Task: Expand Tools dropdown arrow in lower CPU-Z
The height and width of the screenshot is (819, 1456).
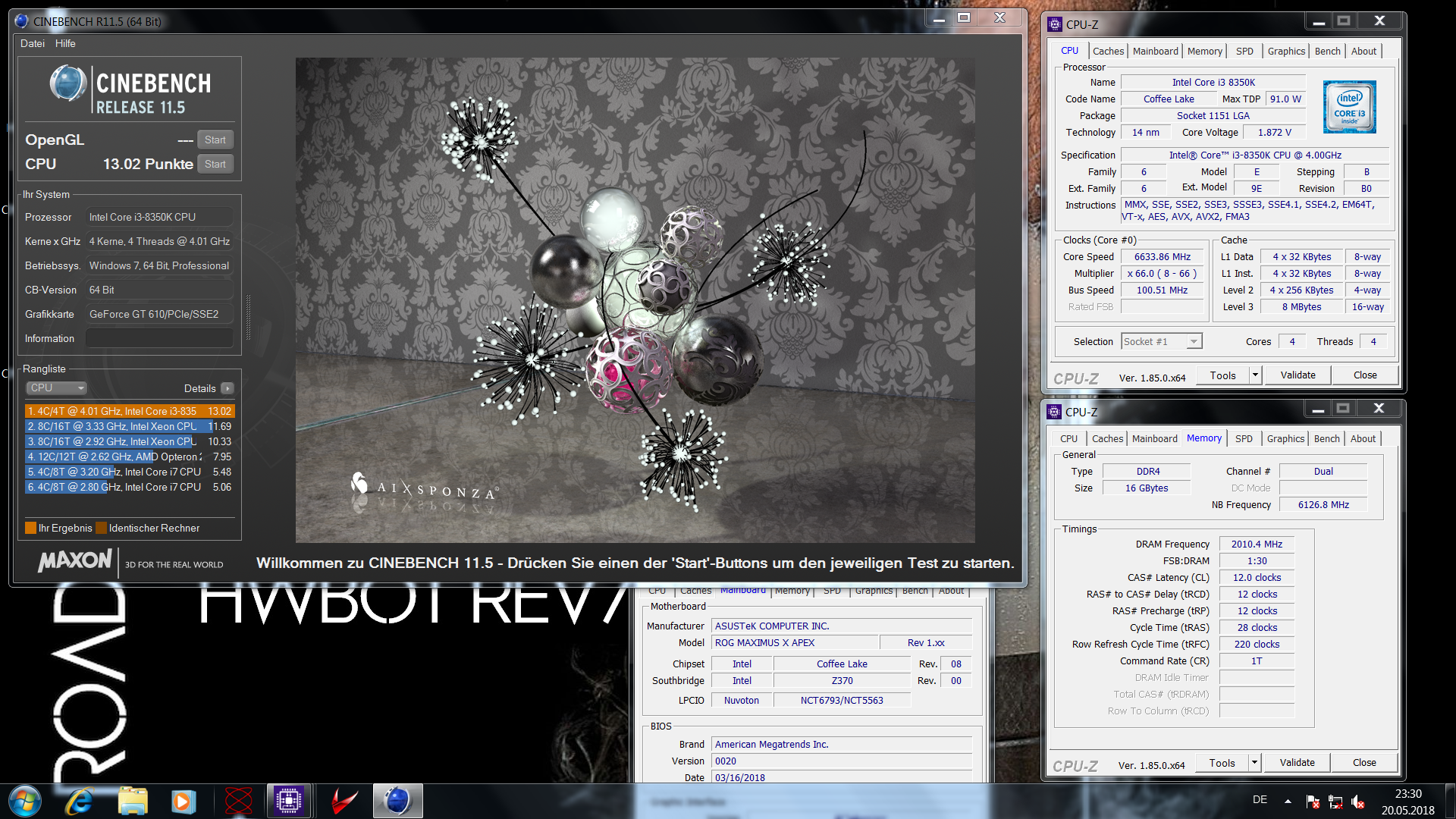Action: [1254, 763]
